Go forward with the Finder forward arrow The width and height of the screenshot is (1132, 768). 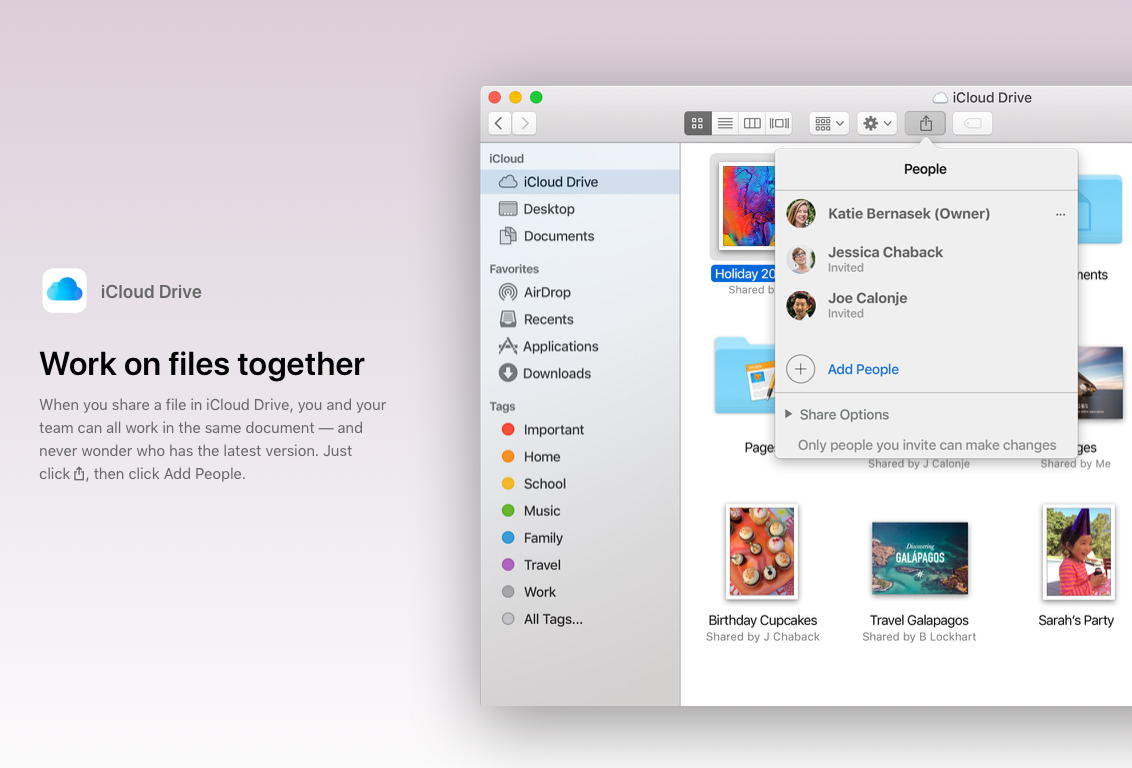[x=525, y=123]
